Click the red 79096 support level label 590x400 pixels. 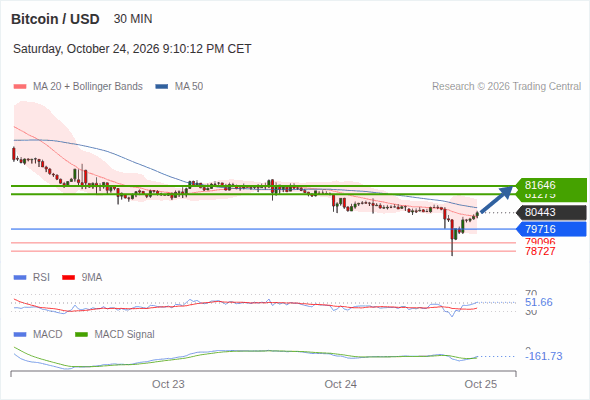click(x=540, y=242)
